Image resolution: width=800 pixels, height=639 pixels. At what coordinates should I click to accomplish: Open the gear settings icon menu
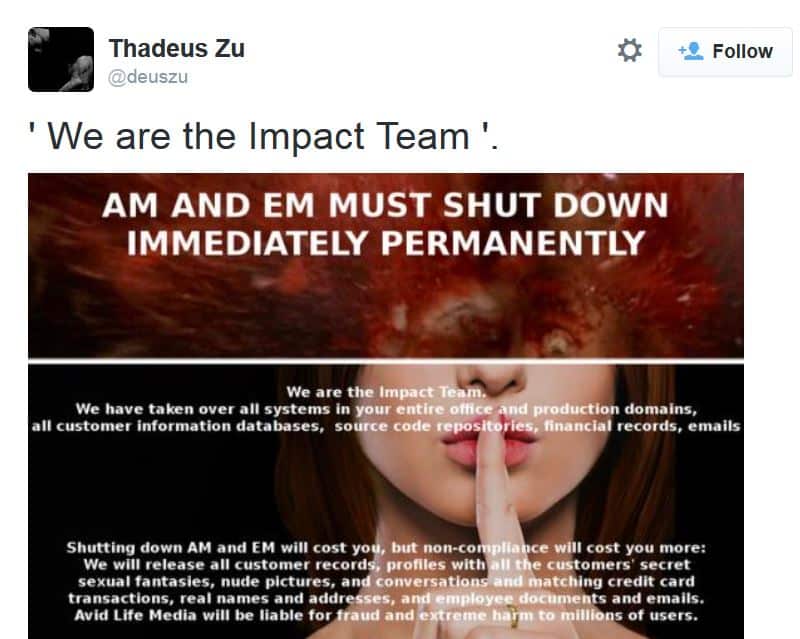pos(630,51)
